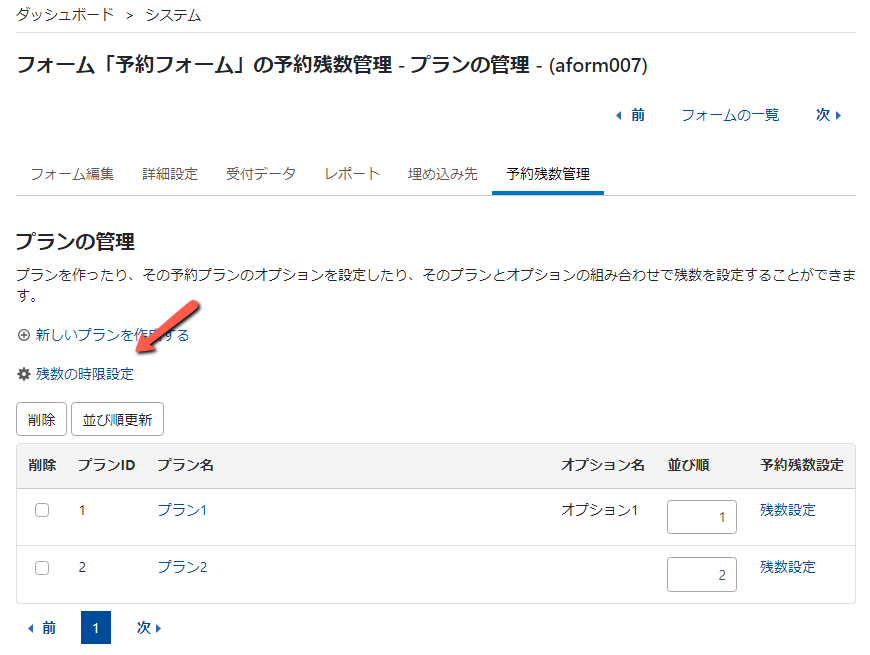The width and height of the screenshot is (870, 655).
Task: Open the 受付データ tab
Action: click(x=261, y=172)
